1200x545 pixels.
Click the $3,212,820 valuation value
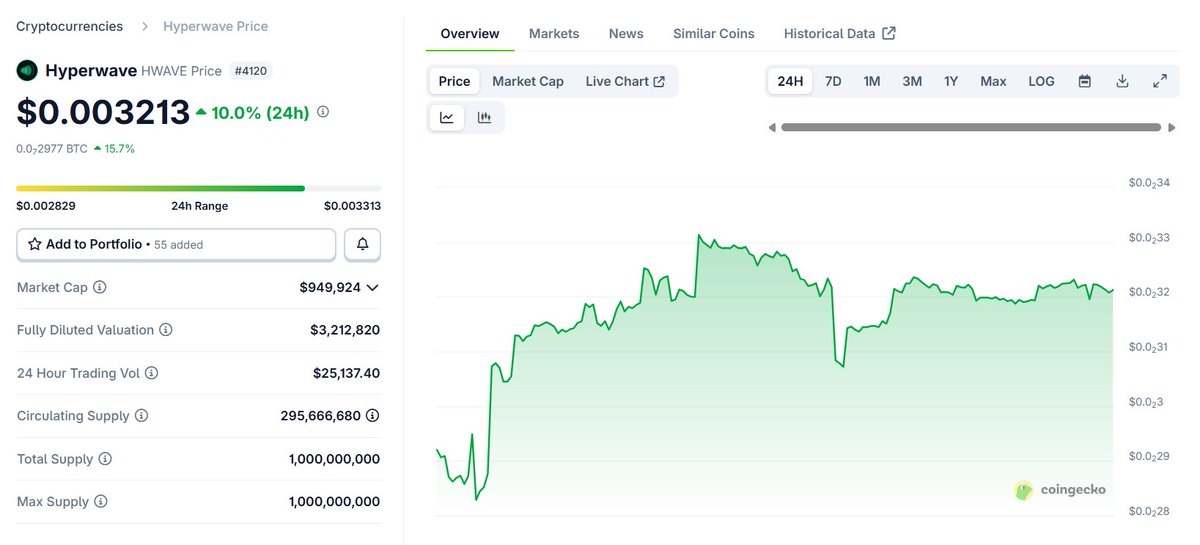(345, 330)
